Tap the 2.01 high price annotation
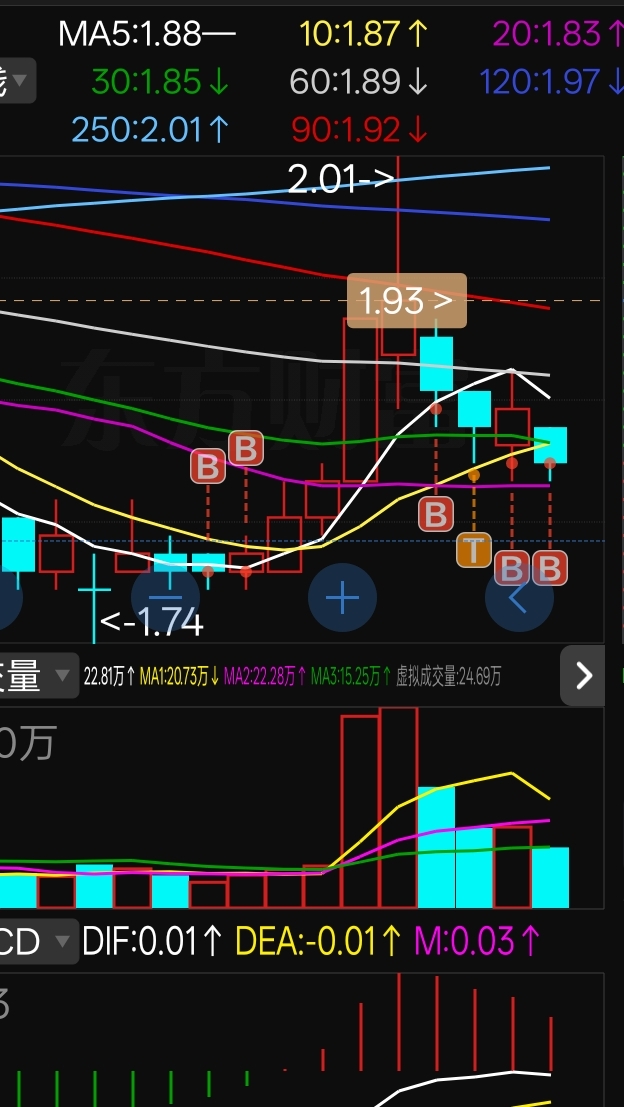Viewport: 624px width, 1107px height. (x=340, y=179)
